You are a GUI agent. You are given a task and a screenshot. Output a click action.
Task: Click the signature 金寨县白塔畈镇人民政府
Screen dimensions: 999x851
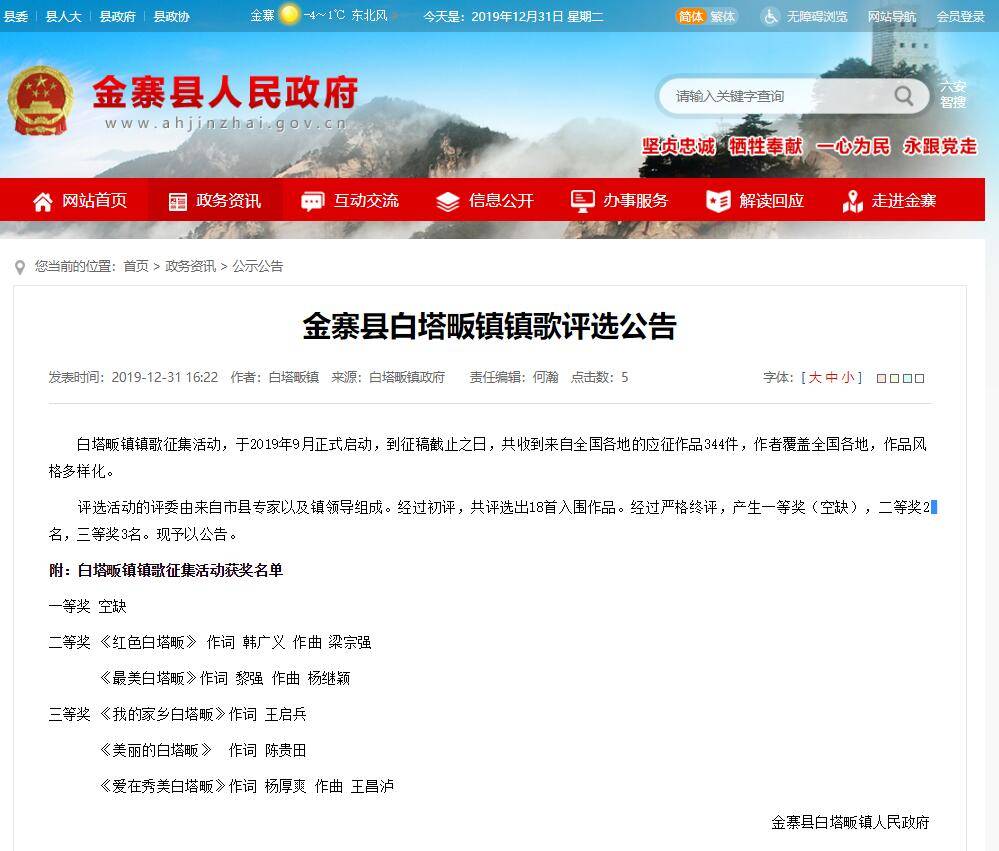850,822
